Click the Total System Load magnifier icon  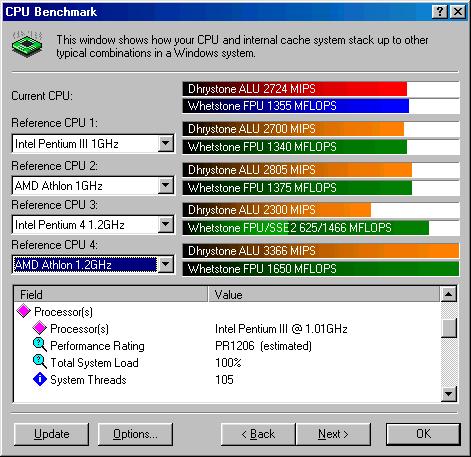(40, 362)
